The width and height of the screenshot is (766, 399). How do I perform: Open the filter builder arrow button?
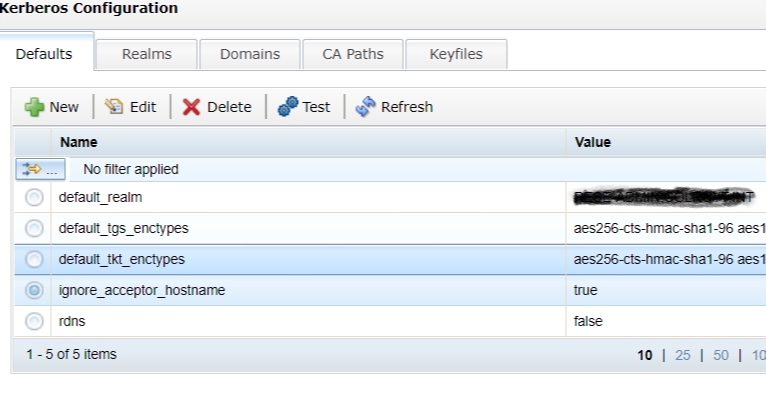pos(40,169)
